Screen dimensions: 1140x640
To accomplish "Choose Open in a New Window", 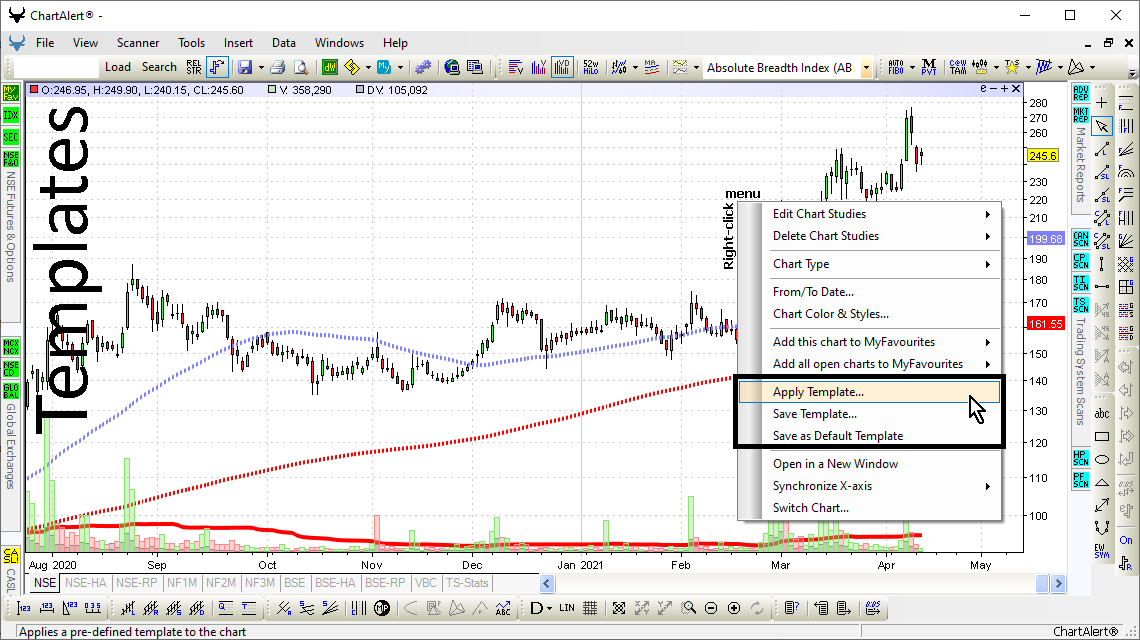I will click(x=870, y=464).
